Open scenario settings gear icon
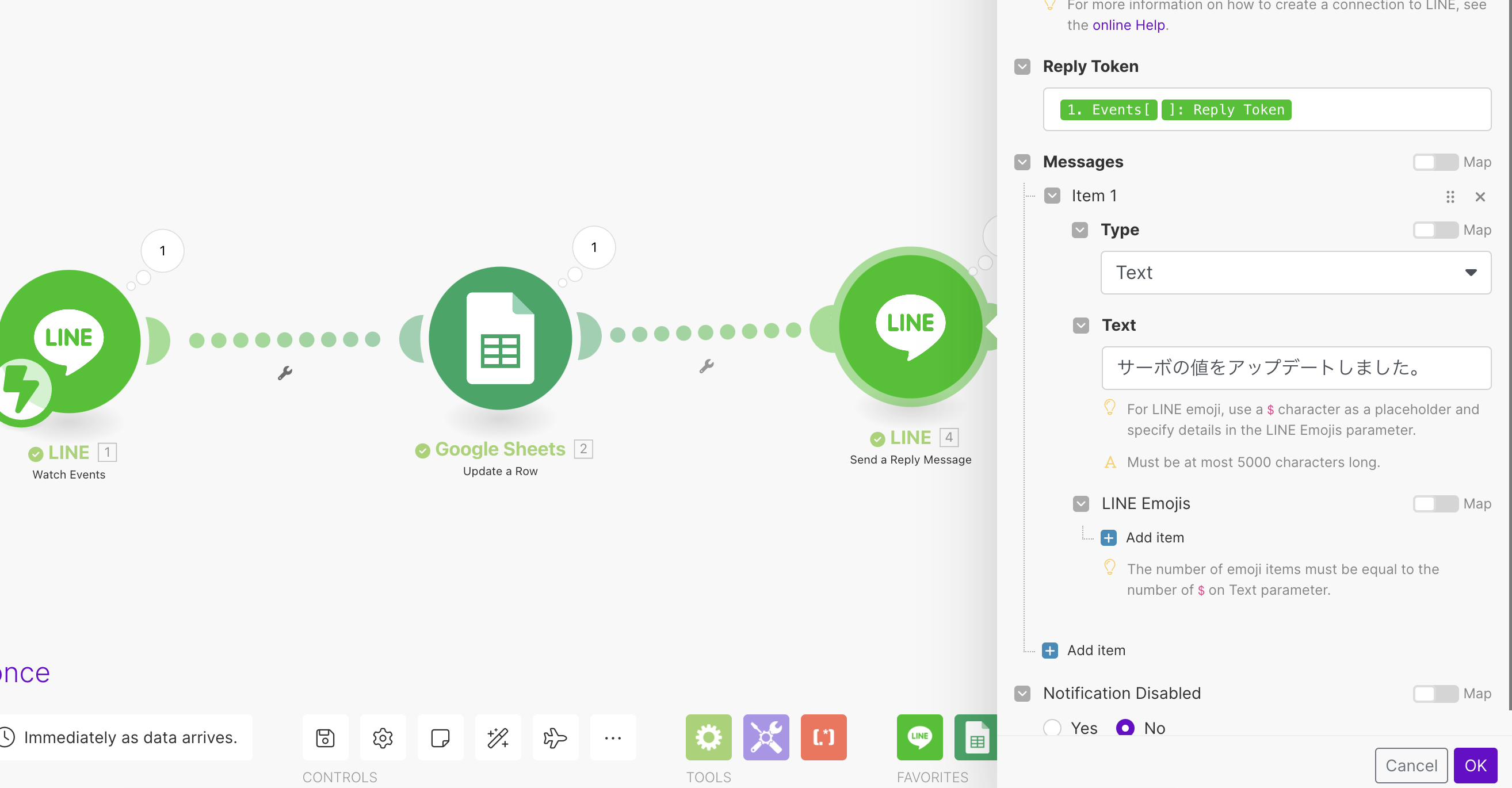The height and width of the screenshot is (788, 1512). 383,737
